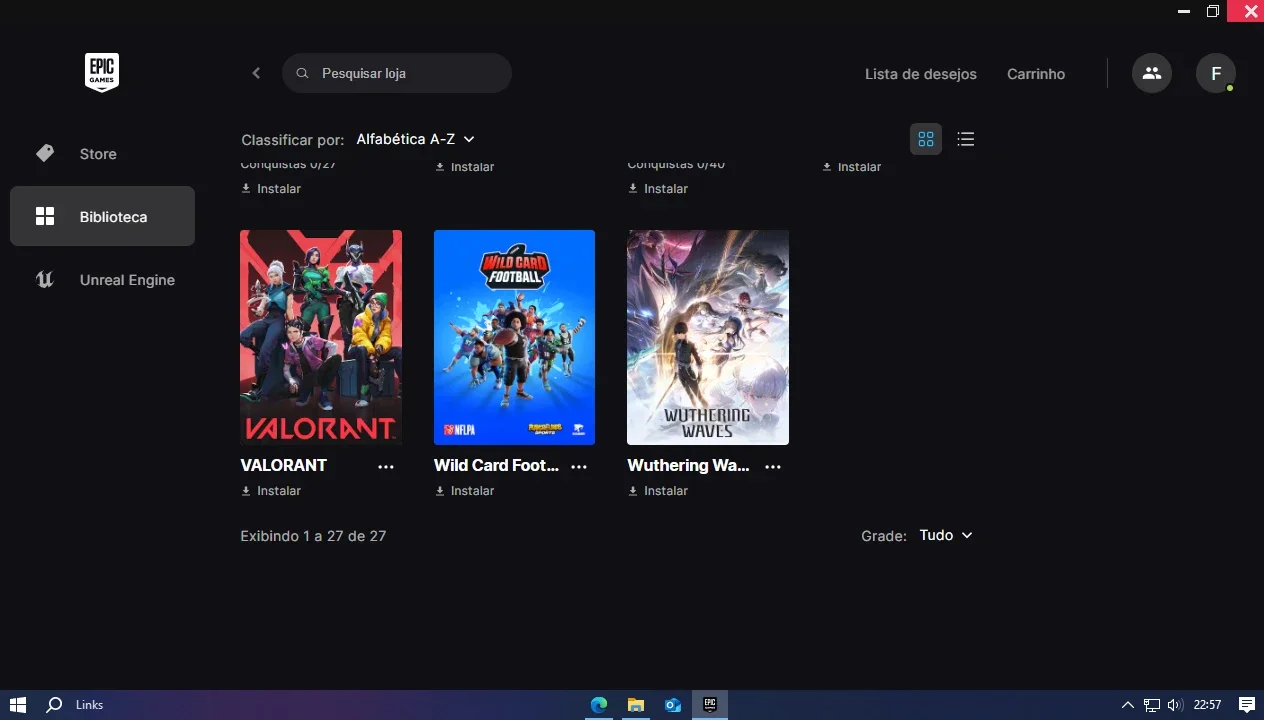Image resolution: width=1264 pixels, height=720 pixels.
Task: Open Microsoft Edge from the taskbar
Action: tap(599, 705)
